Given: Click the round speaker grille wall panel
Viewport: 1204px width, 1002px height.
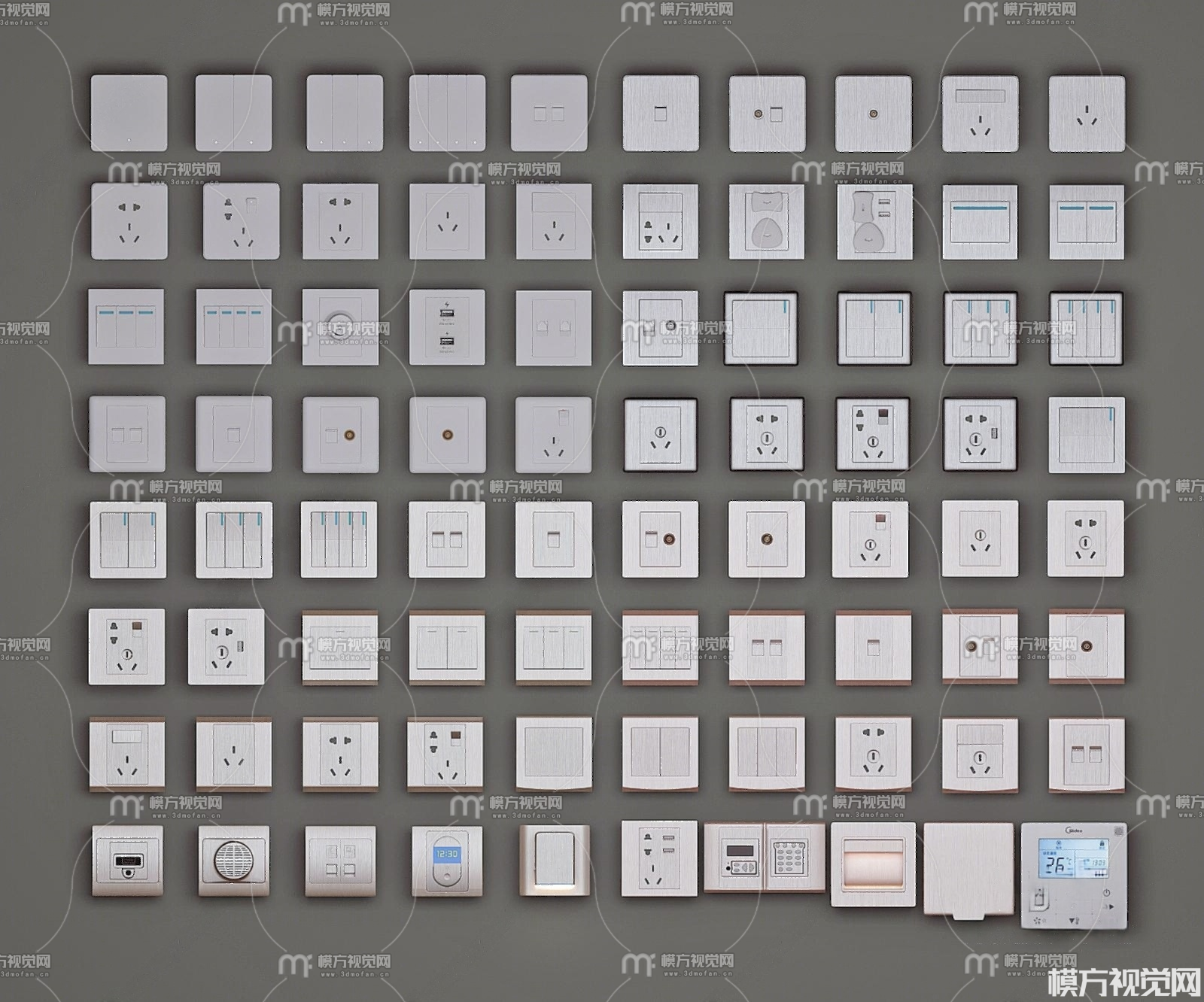Looking at the screenshot, I should [235, 861].
